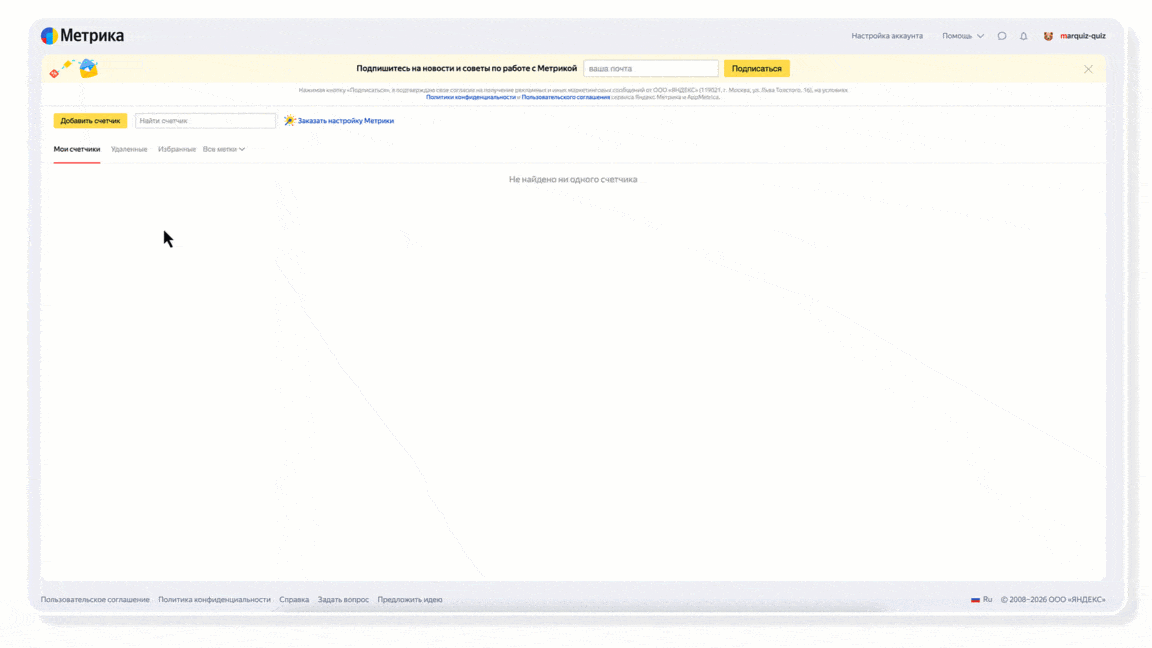Expand the Все метки dropdown
This screenshot has width=1152, height=648.
click(x=223, y=149)
